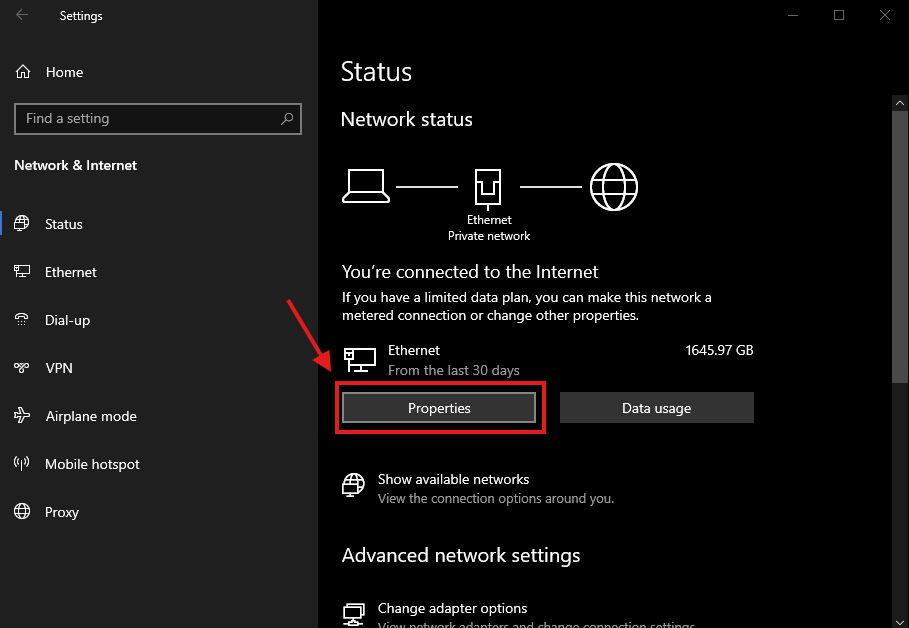
Task: Click the 'From the last 30 days' text
Action: [x=453, y=370]
